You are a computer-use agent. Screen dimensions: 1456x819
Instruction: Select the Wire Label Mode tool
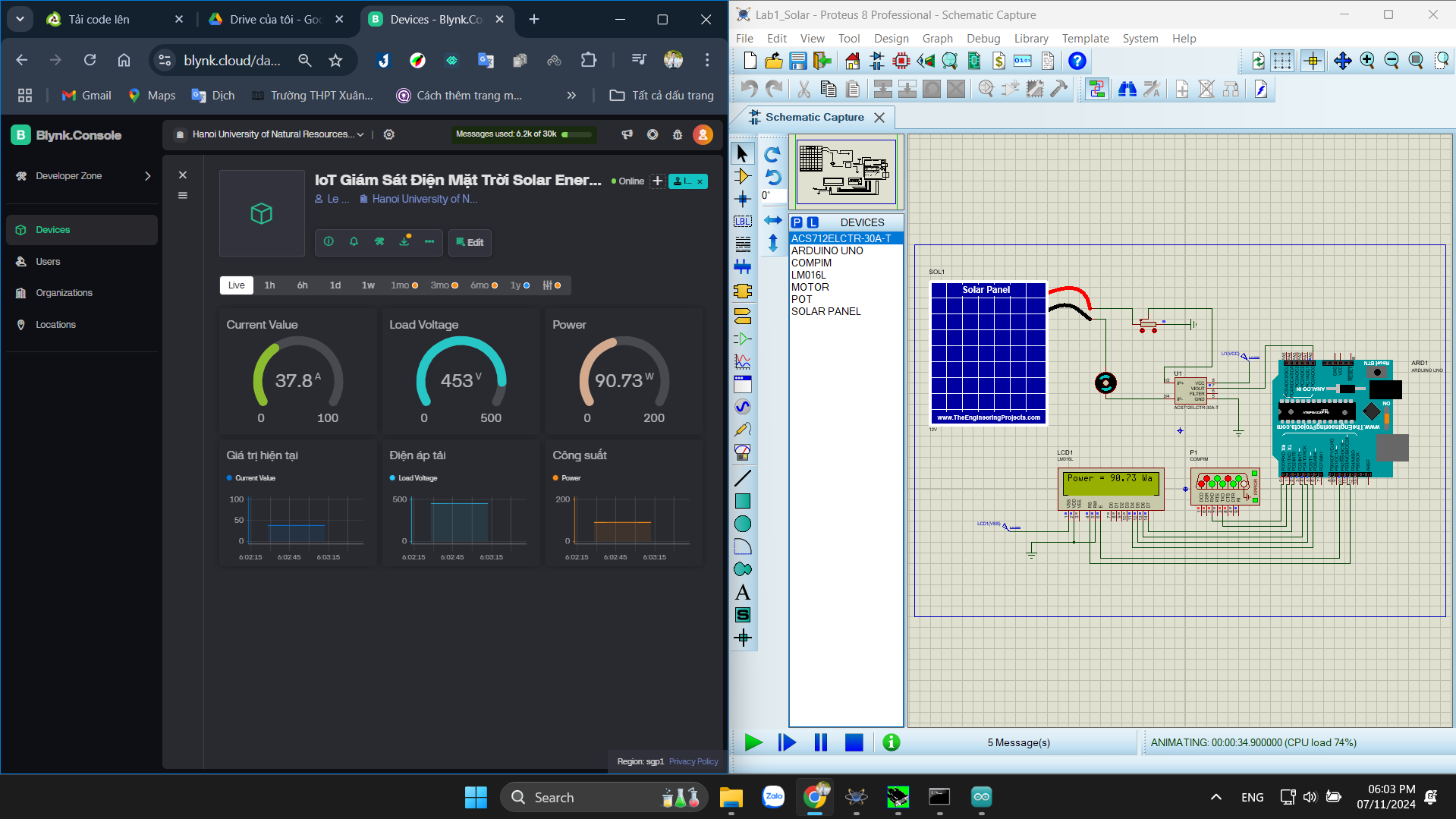[742, 222]
